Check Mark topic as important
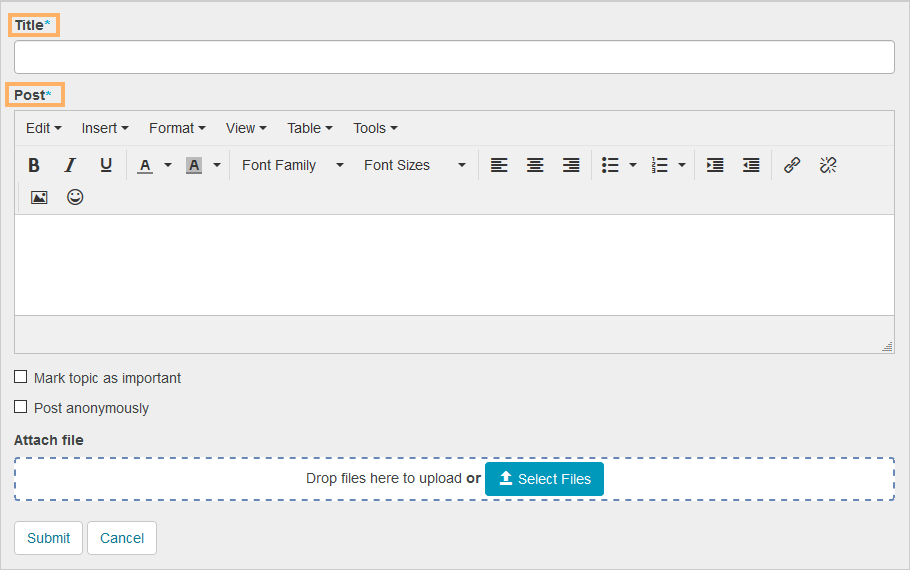Viewport: 910px width, 570px height. [21, 377]
